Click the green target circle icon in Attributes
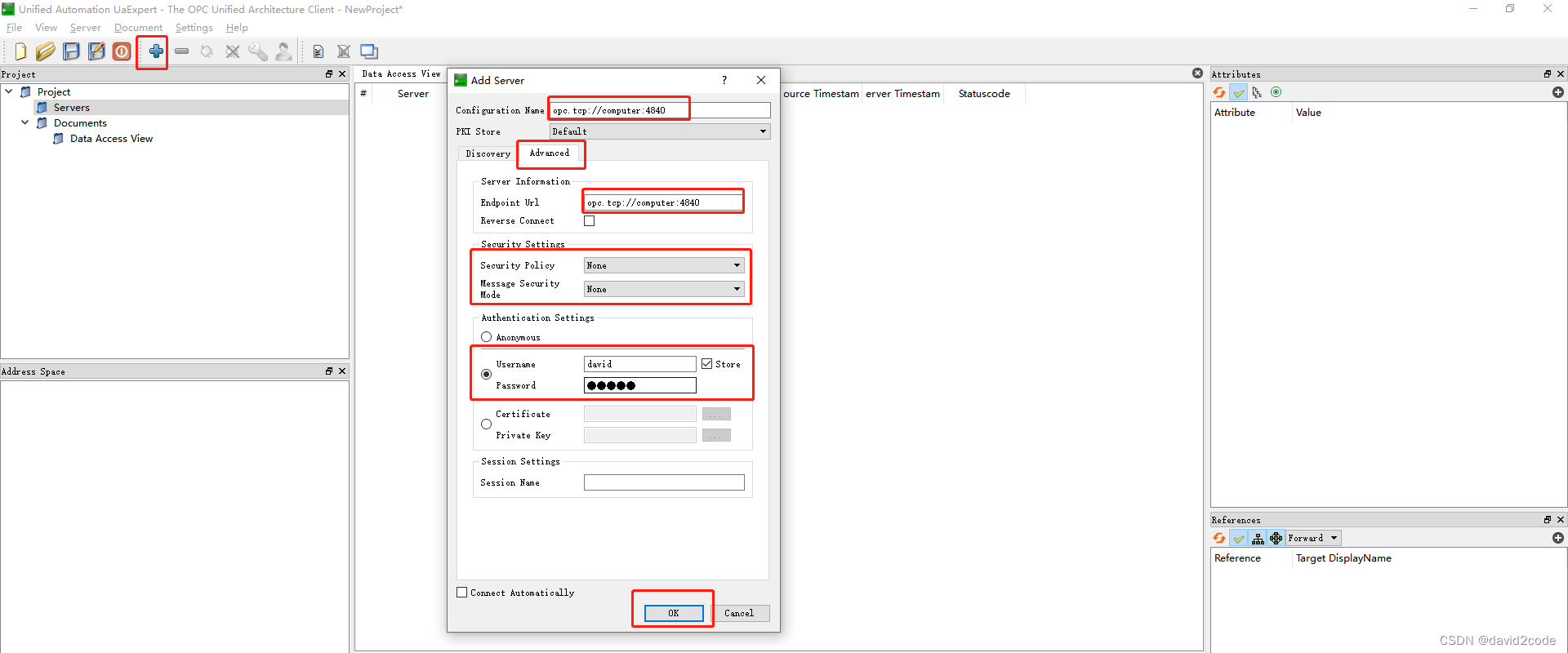Screen dimensions: 1568x653 (x=1276, y=92)
